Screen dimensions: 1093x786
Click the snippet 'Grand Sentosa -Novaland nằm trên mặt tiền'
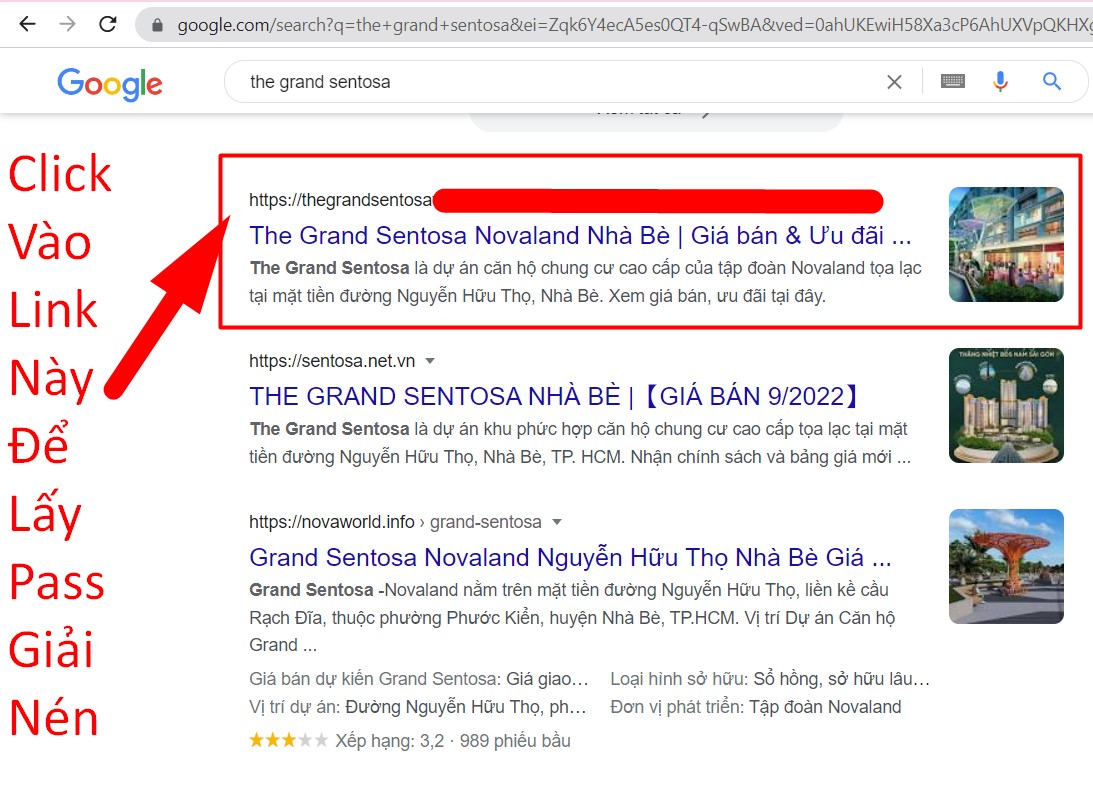[572, 617]
